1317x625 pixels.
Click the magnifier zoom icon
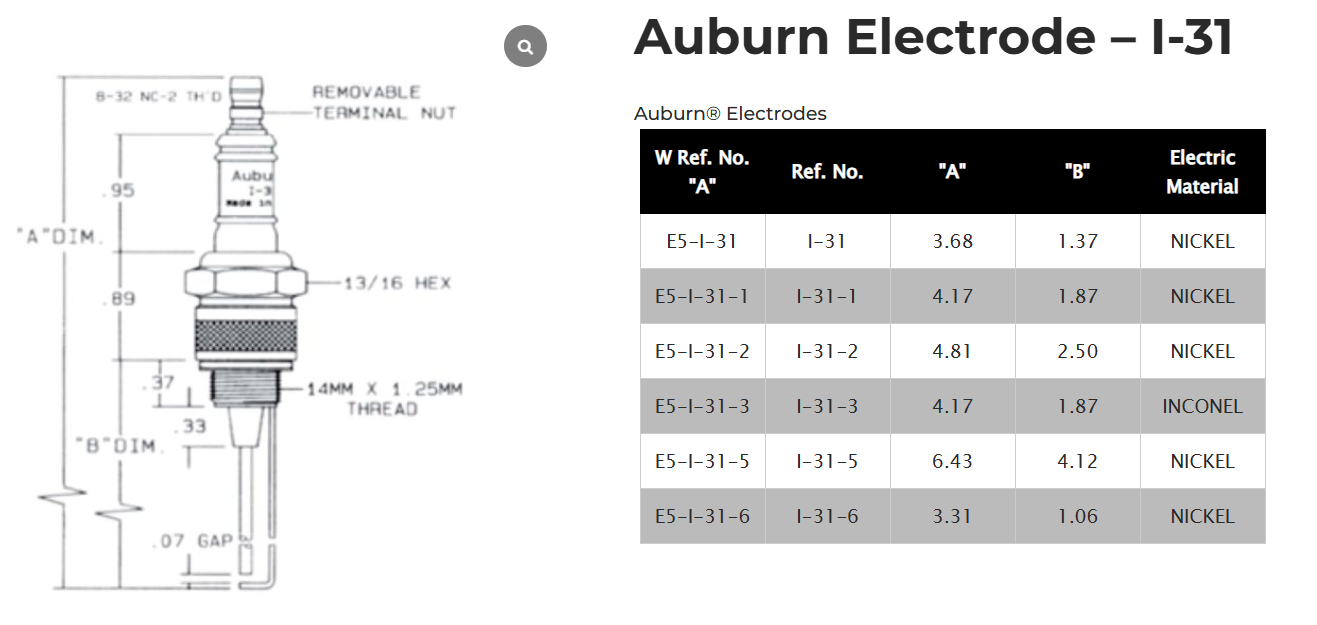(x=525, y=46)
